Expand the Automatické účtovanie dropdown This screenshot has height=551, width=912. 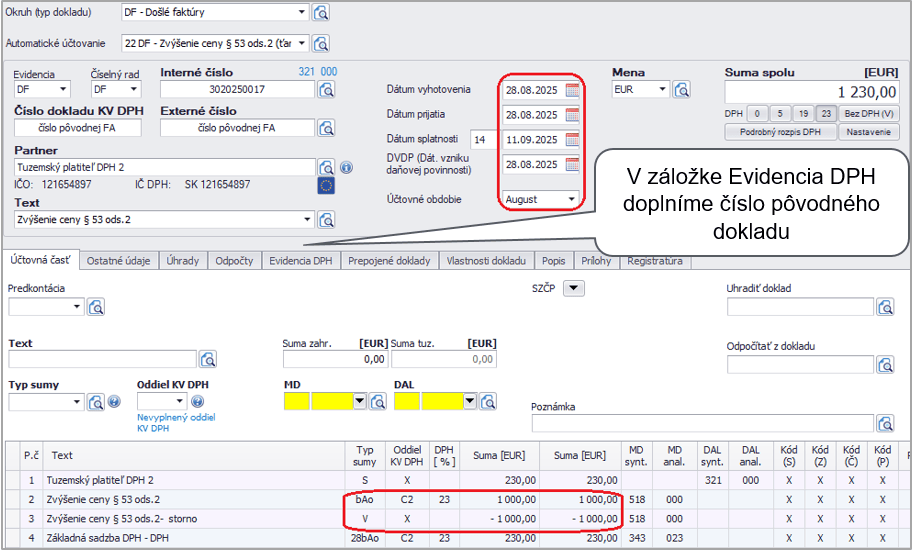coord(302,45)
